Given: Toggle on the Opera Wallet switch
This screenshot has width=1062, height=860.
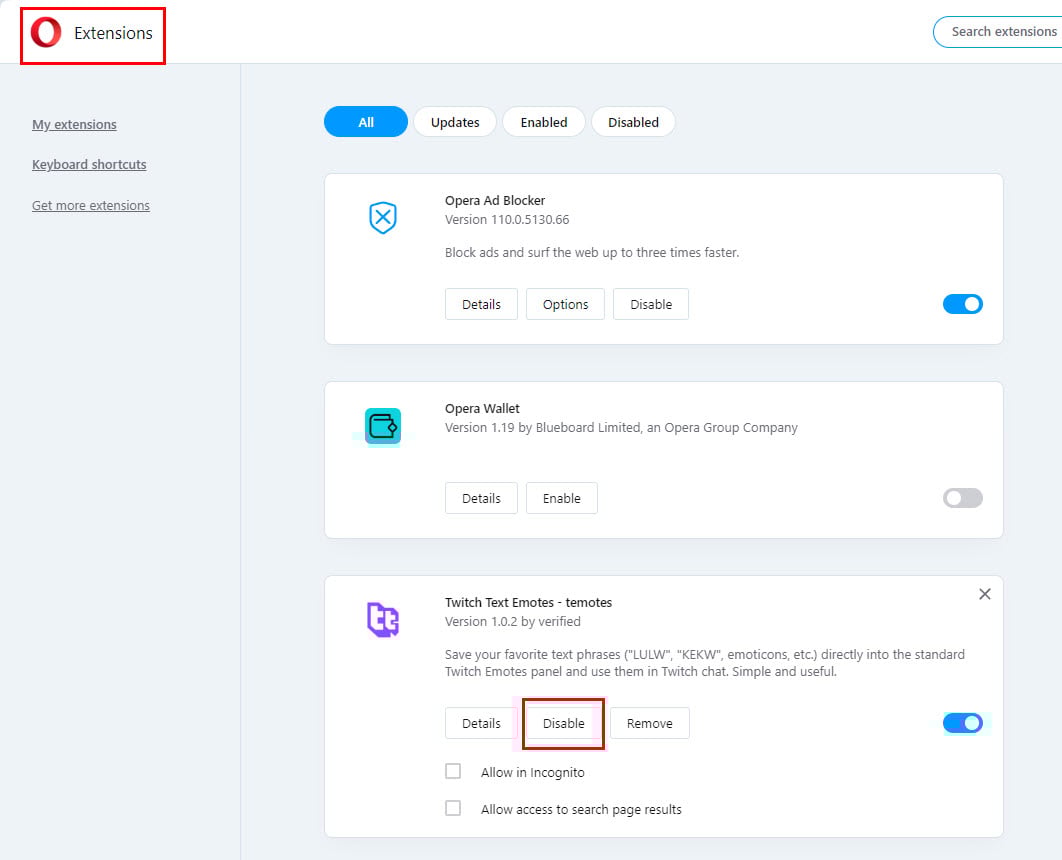Looking at the screenshot, I should (x=962, y=498).
